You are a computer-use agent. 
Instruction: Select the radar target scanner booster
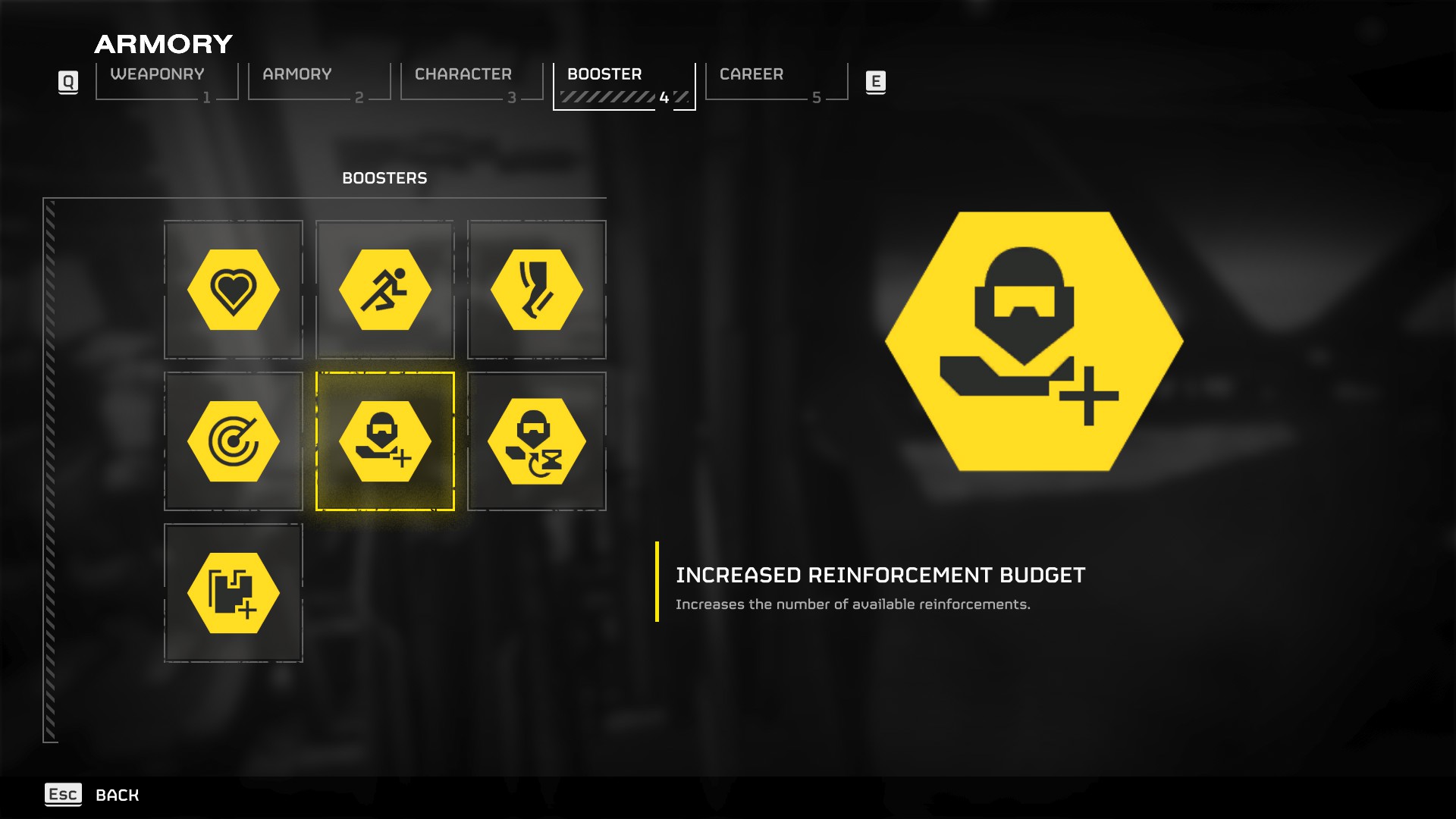coord(234,441)
